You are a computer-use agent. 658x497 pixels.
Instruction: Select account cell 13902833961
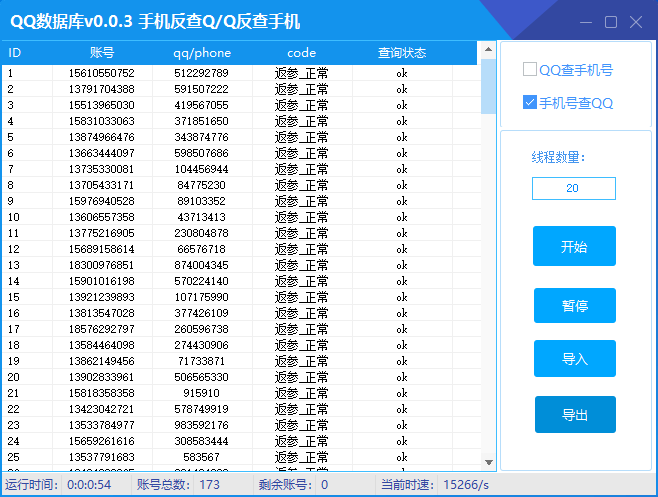pyautogui.click(x=102, y=377)
